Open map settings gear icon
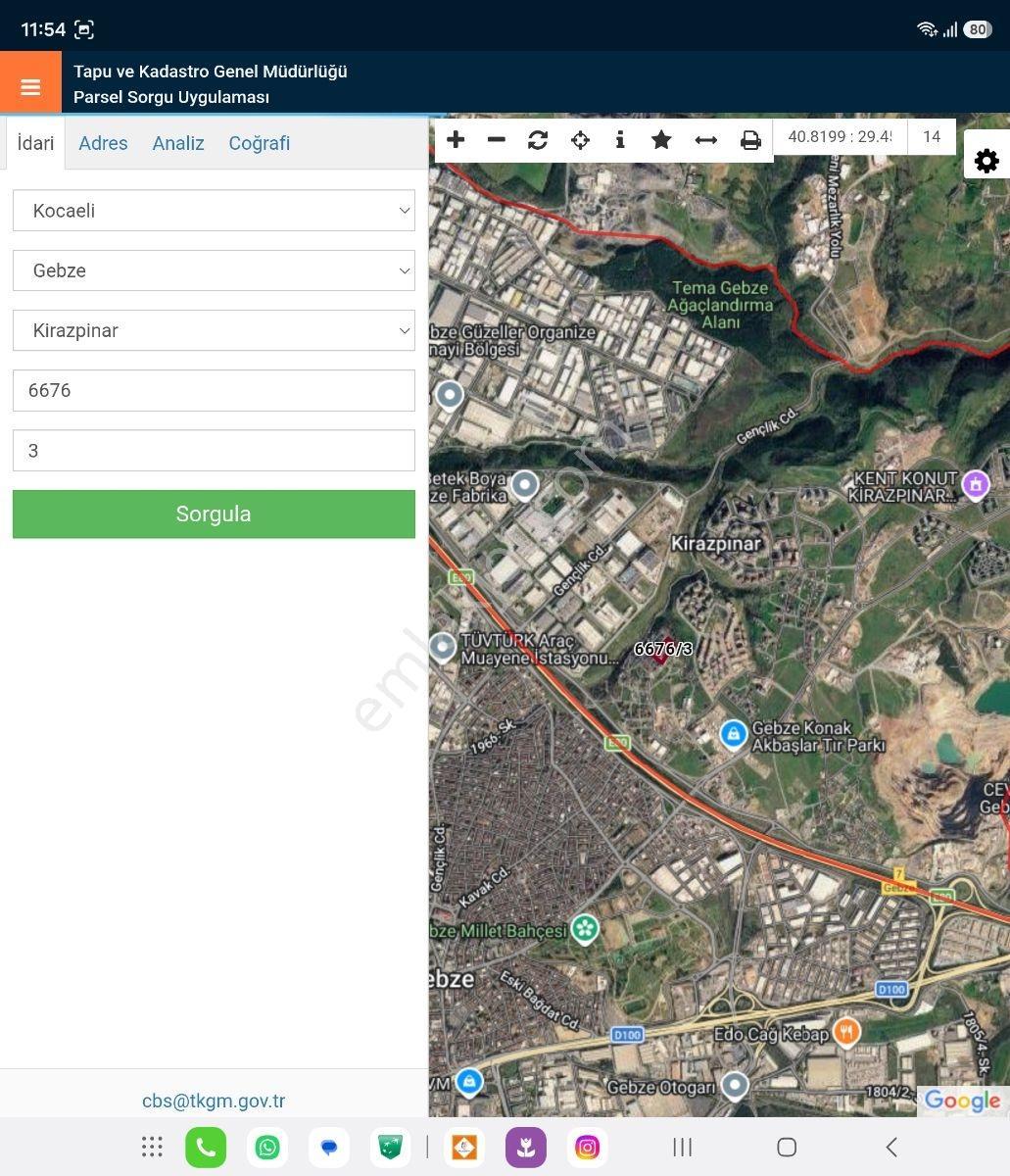 986,161
